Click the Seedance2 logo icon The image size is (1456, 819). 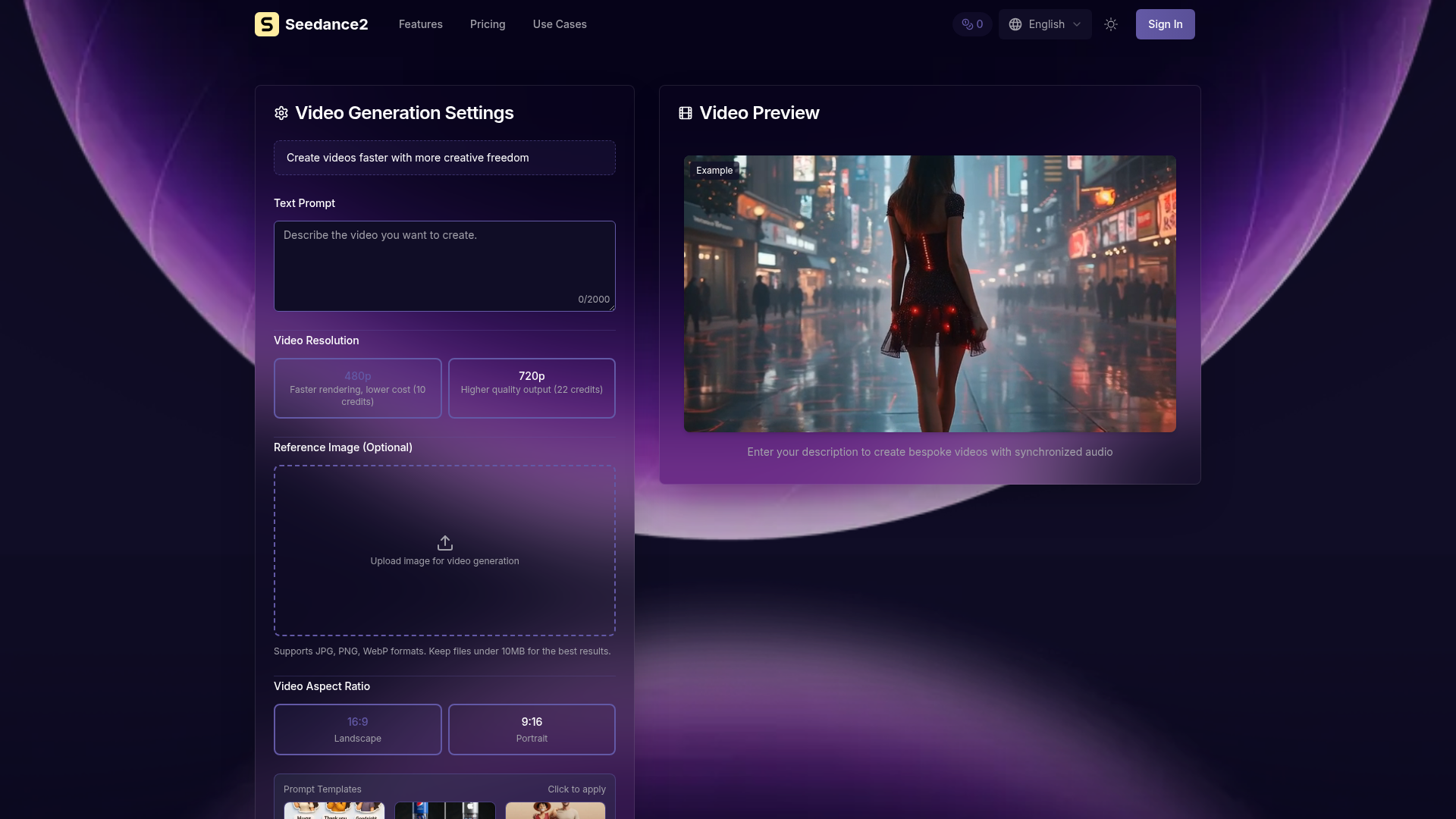pos(266,24)
